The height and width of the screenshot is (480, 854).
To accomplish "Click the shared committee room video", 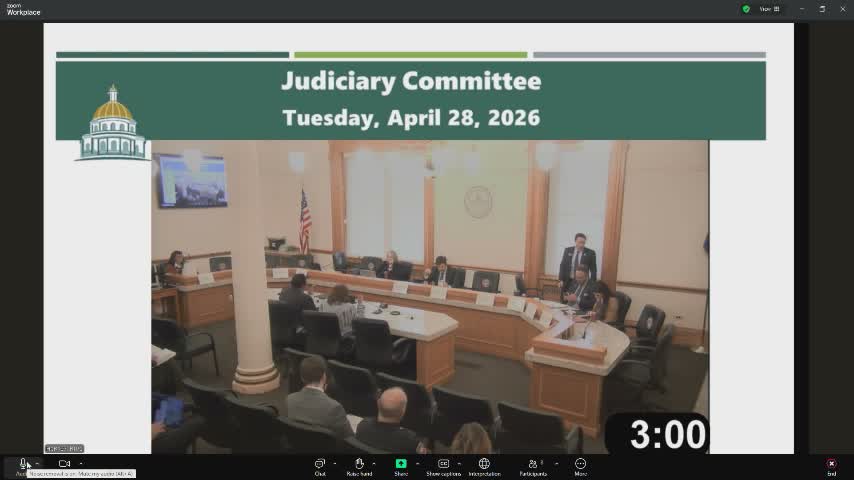I will pyautogui.click(x=430, y=297).
